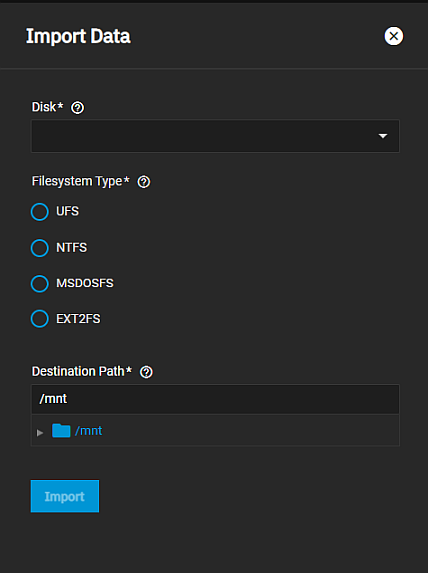Open the empty Disk selection box
Image resolution: width=428 pixels, height=573 pixels.
[215, 136]
